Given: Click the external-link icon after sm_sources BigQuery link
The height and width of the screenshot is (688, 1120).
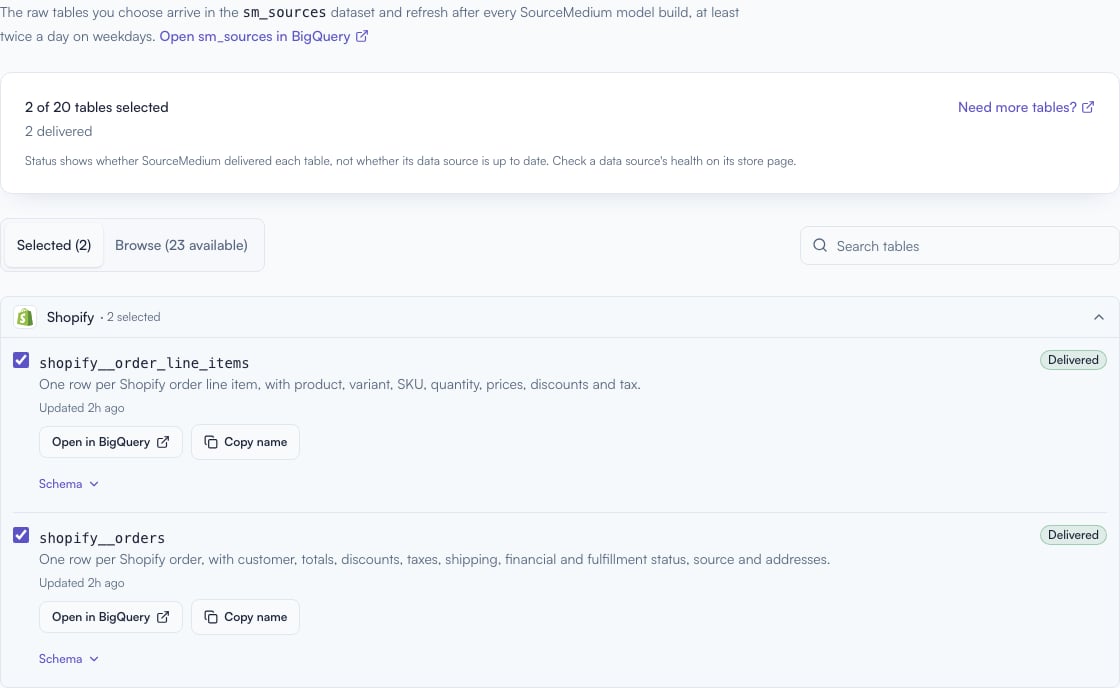Looking at the screenshot, I should coord(362,36).
